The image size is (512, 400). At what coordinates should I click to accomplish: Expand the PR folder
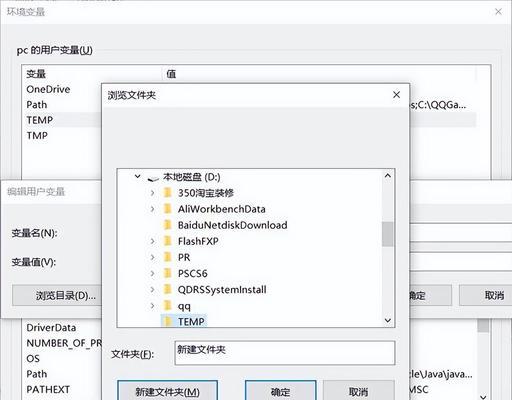click(x=152, y=257)
